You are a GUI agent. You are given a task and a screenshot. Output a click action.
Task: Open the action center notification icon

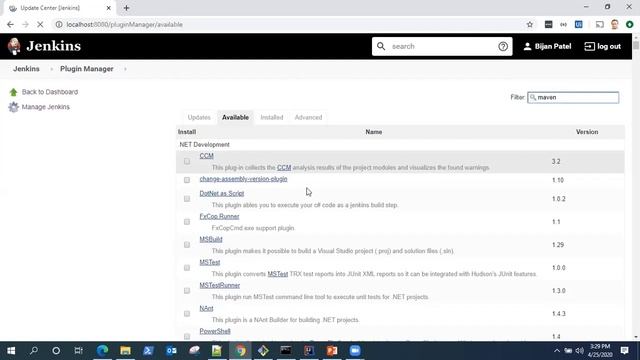[x=624, y=351]
